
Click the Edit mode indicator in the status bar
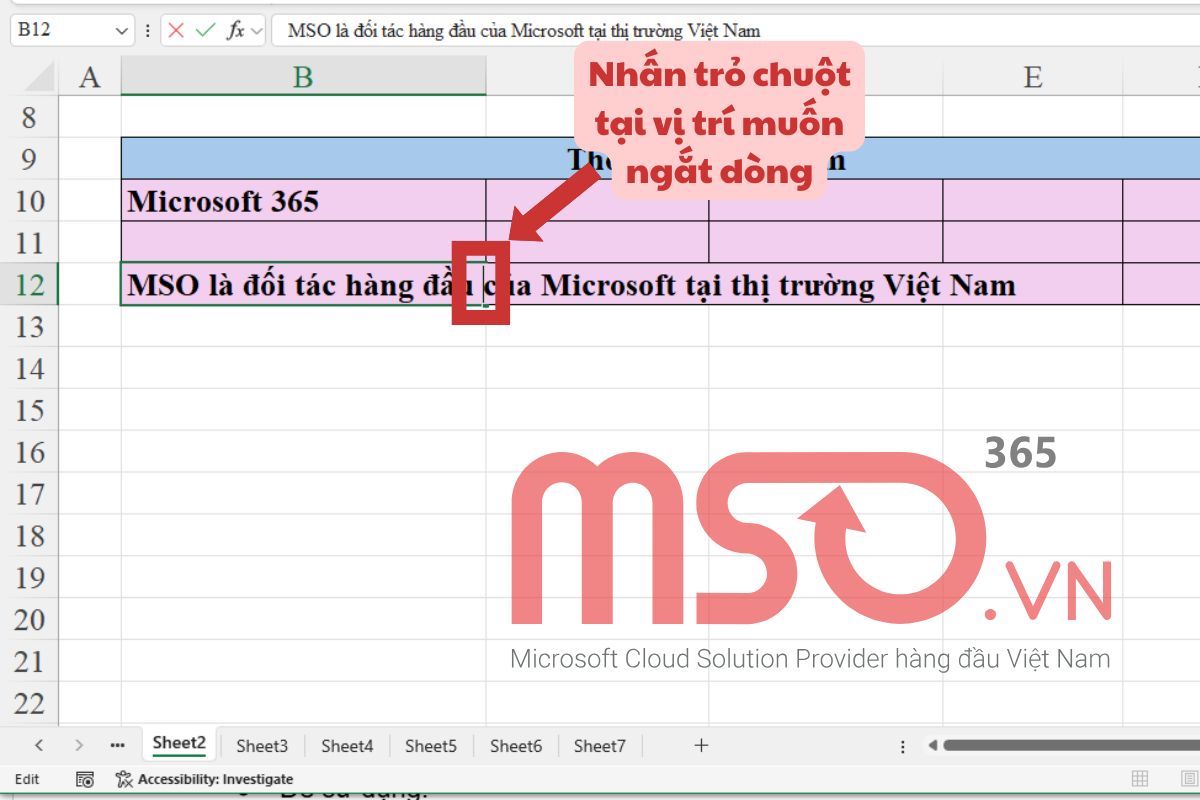coord(27,779)
